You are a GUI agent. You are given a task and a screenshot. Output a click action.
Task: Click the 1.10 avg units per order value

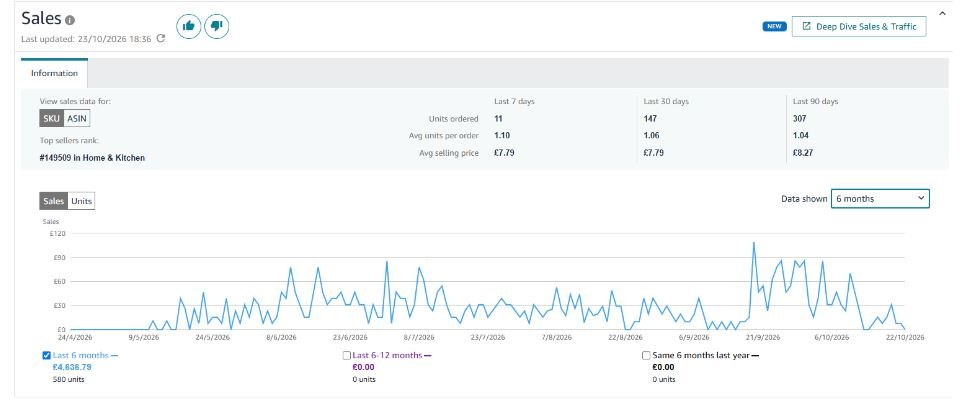pyautogui.click(x=502, y=135)
